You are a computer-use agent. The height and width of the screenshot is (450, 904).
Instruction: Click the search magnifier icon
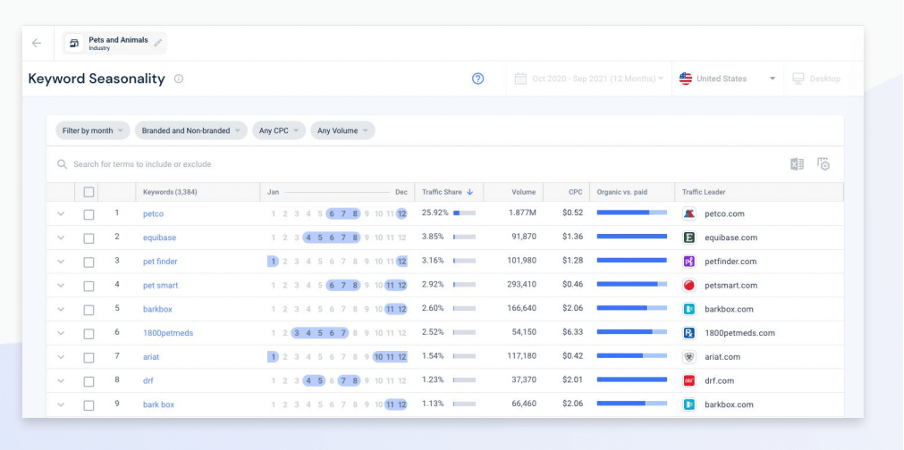tap(62, 164)
